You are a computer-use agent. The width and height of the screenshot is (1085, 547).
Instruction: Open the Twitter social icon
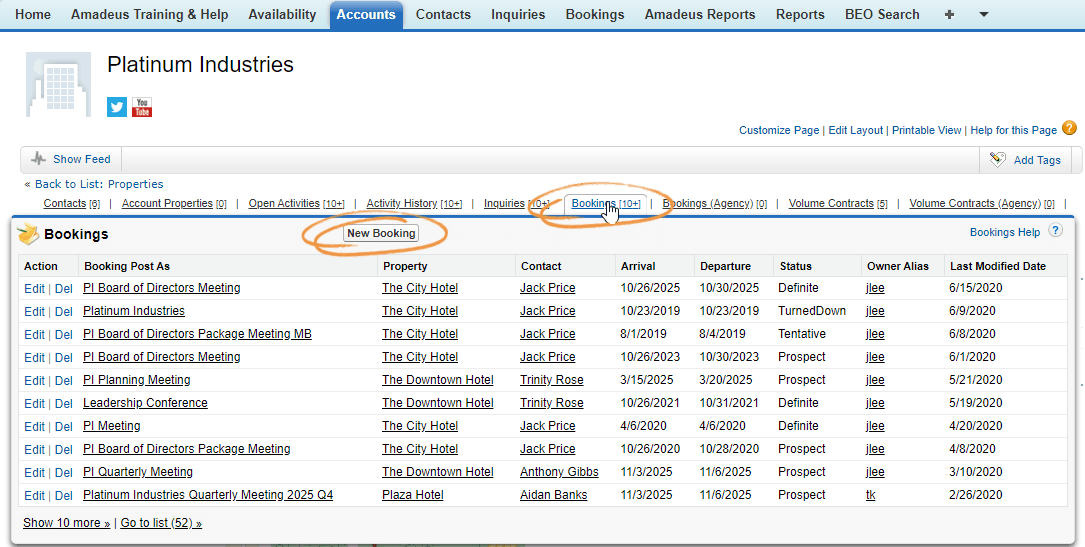pos(117,107)
